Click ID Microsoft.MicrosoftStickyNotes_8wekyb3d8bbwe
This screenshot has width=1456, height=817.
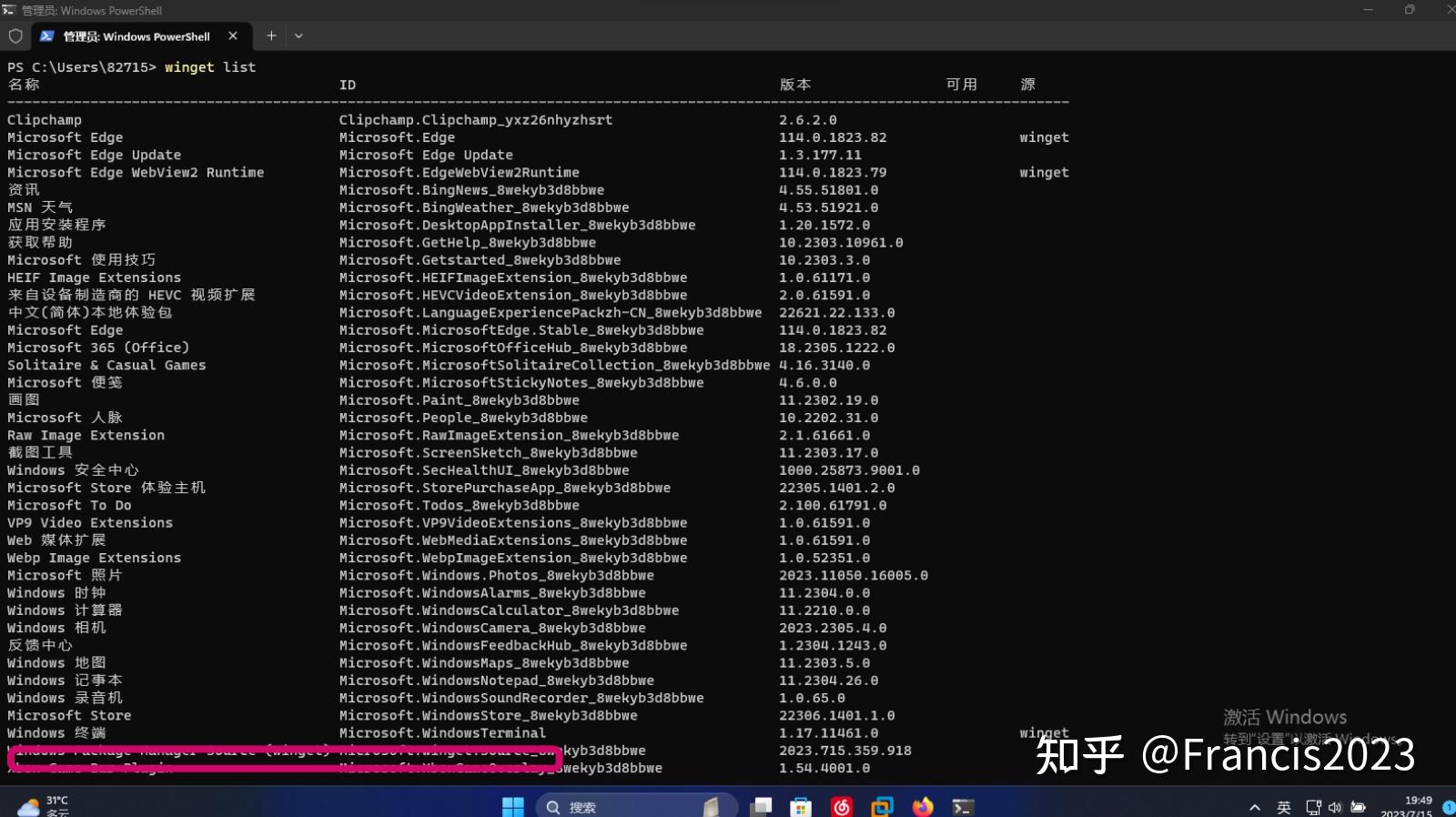click(x=521, y=382)
